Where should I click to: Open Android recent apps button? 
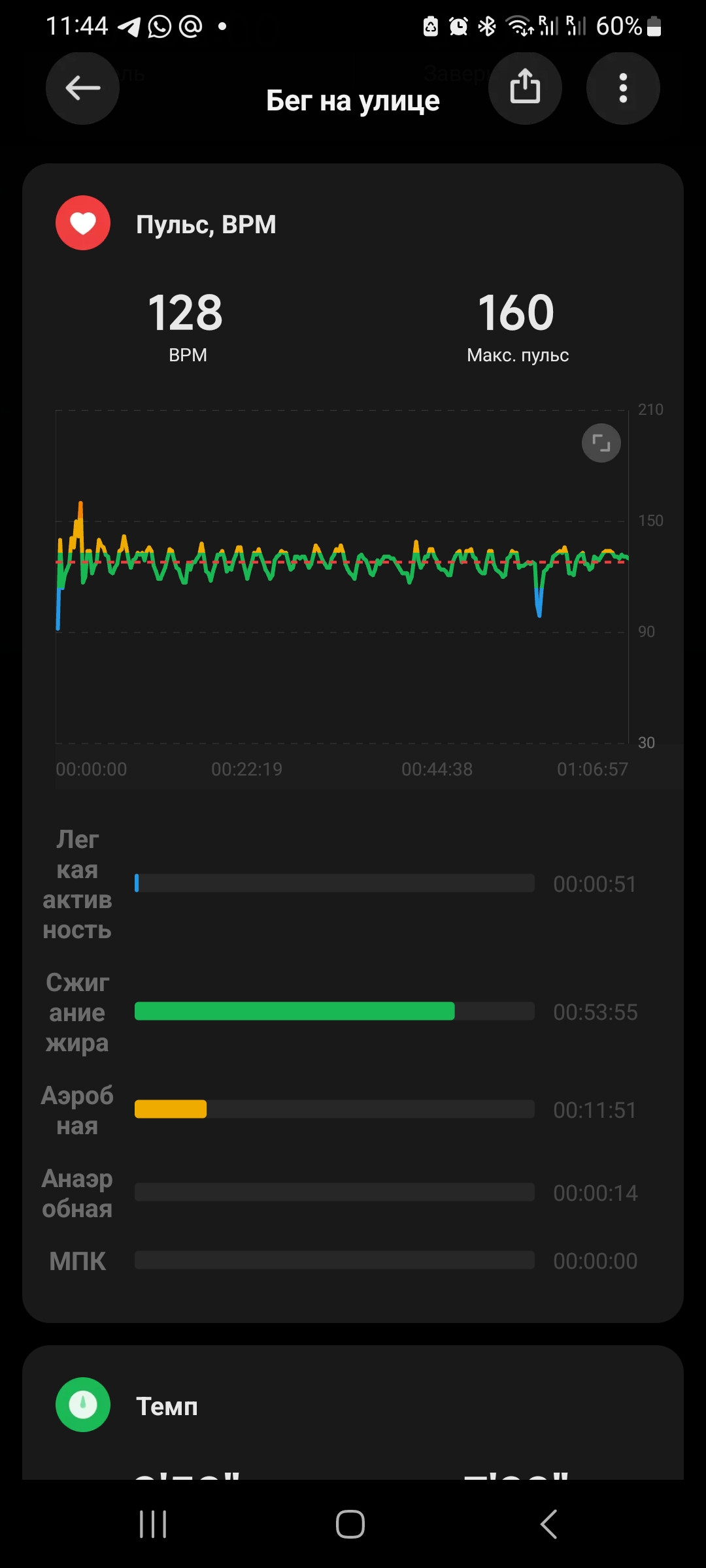pos(153,1524)
